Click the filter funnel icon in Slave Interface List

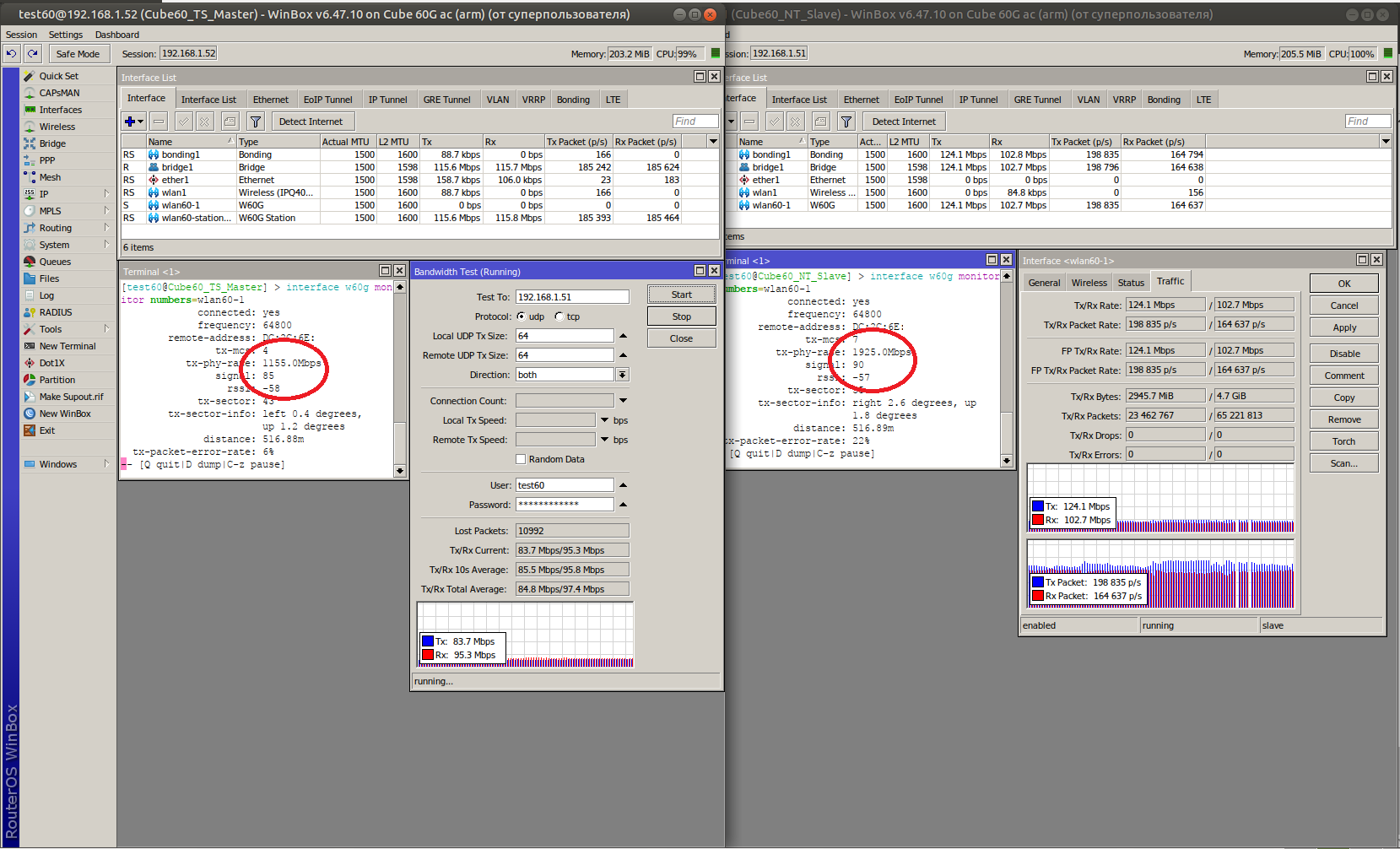click(x=846, y=122)
